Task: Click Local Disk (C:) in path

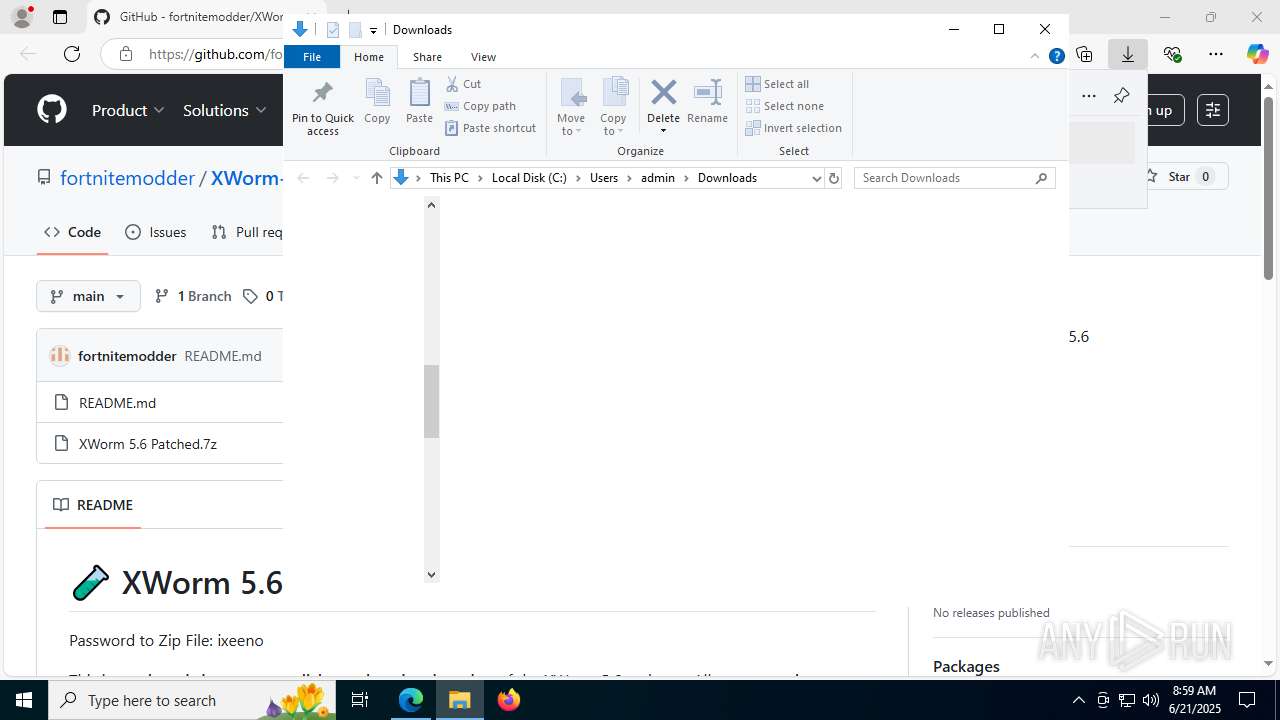Action: (529, 178)
